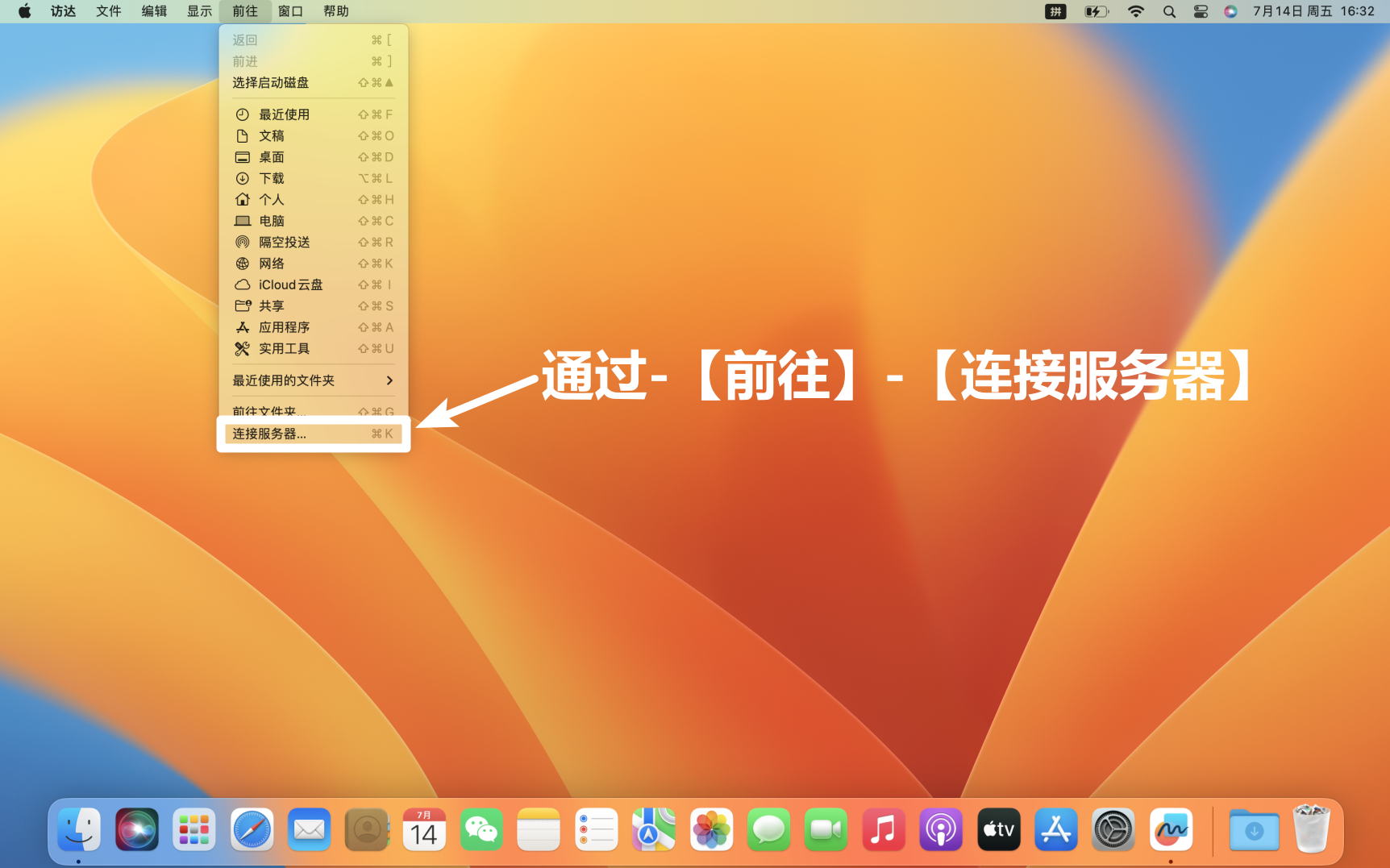
Task: Open 隔空投送 from the menu
Action: tap(313, 243)
